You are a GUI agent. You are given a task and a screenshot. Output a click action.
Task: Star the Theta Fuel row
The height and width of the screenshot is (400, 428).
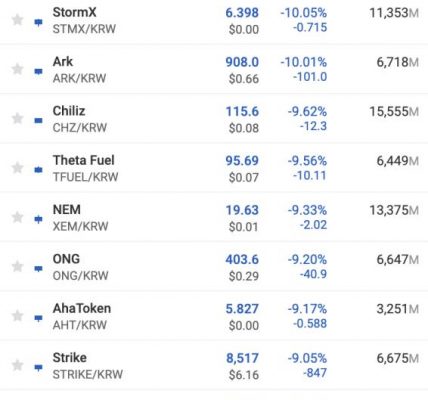point(17,168)
